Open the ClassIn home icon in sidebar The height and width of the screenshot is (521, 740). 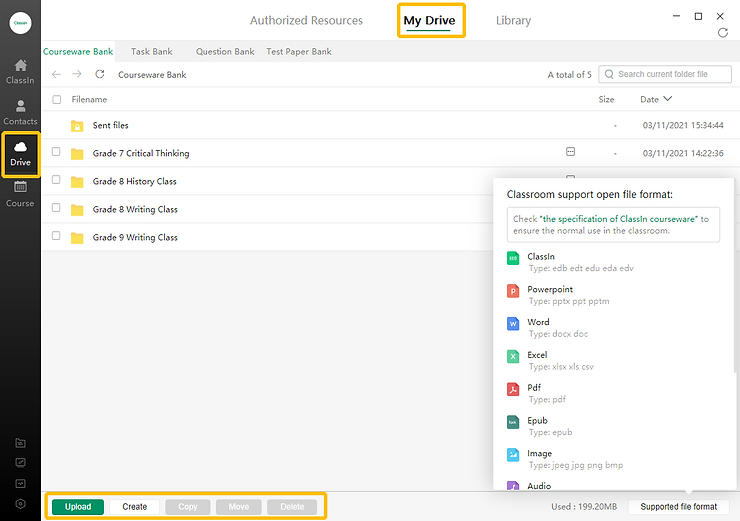click(x=20, y=66)
